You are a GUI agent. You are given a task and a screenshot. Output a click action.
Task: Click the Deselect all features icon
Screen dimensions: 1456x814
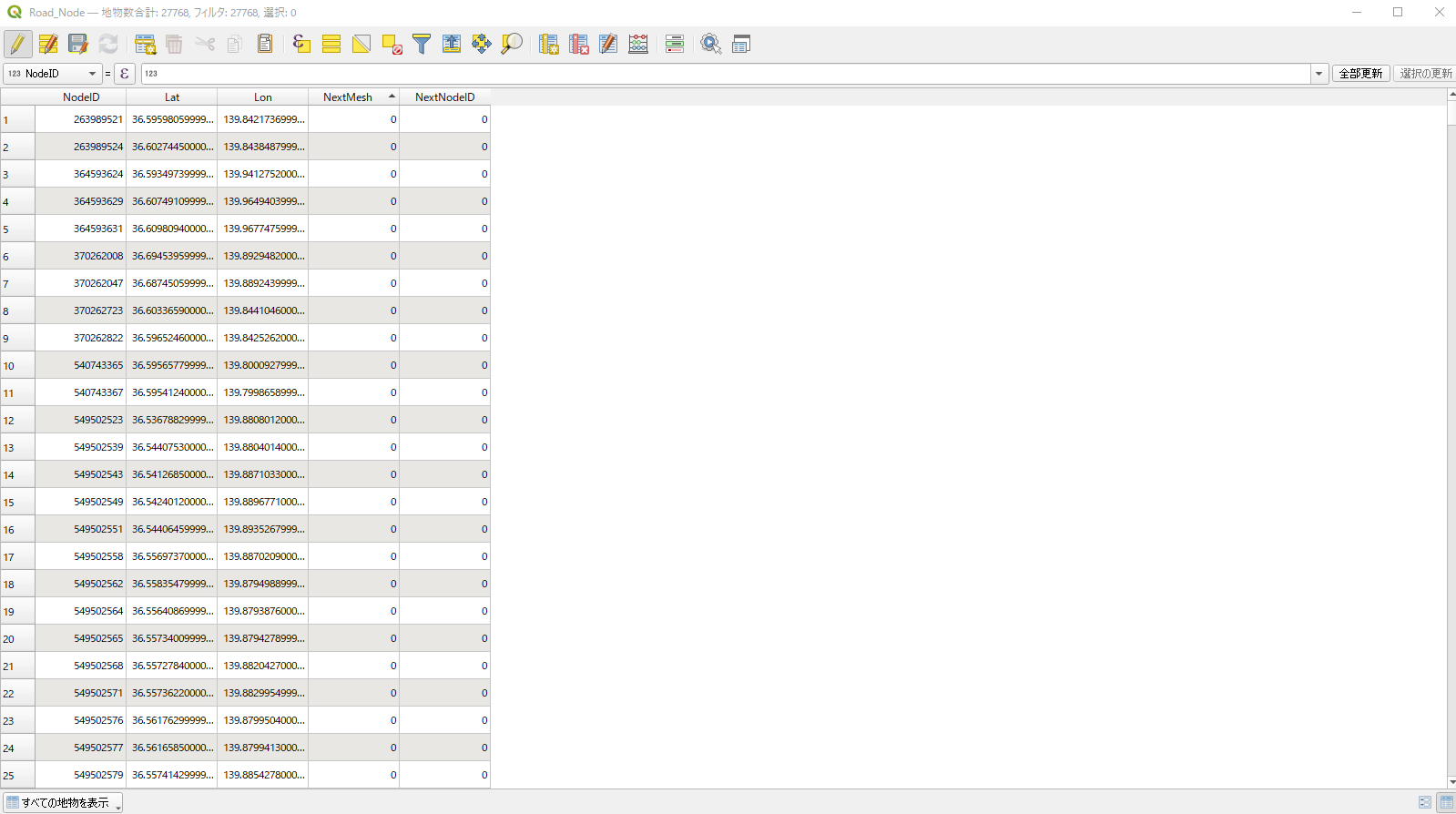tap(392, 44)
